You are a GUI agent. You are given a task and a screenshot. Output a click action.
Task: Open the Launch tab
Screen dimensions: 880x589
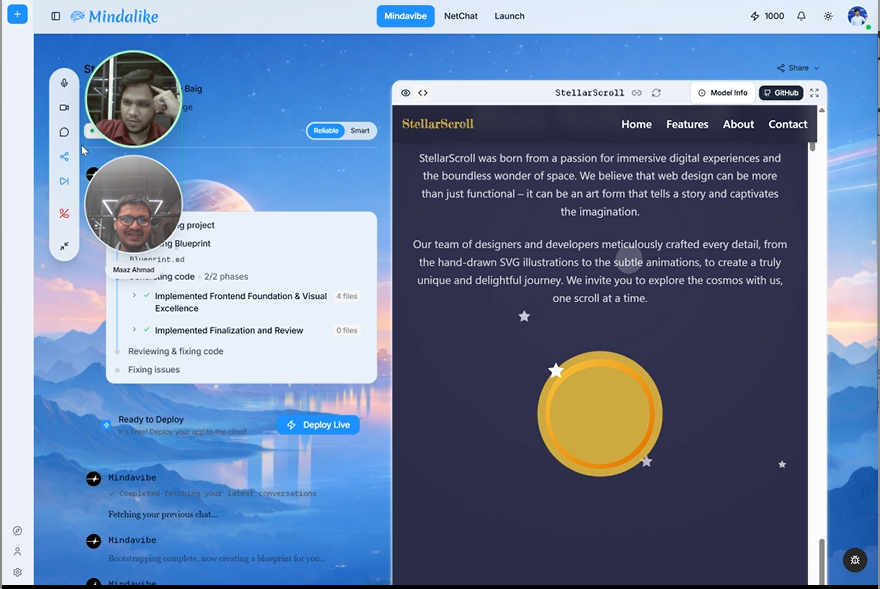pos(510,16)
